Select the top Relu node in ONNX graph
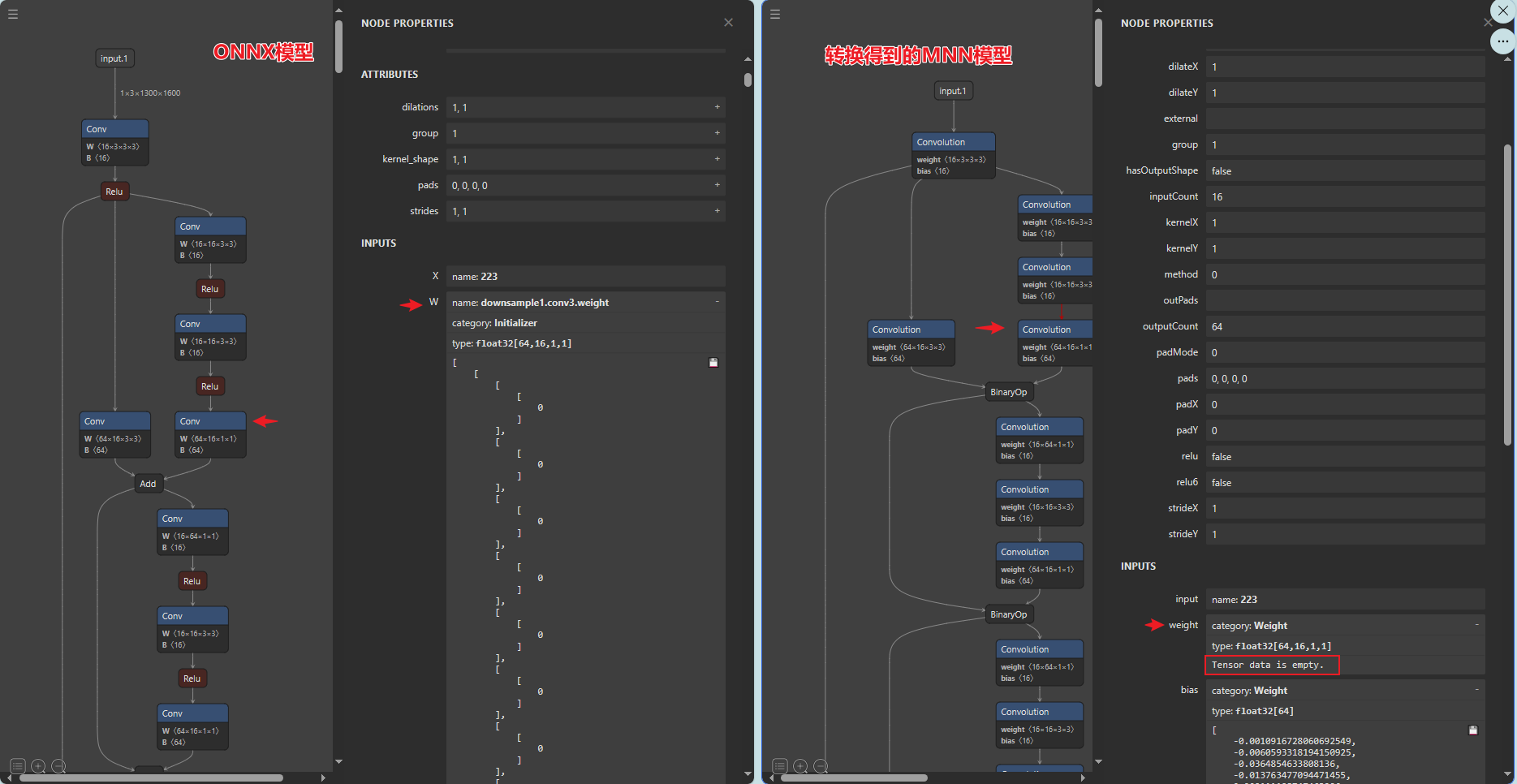 114,192
